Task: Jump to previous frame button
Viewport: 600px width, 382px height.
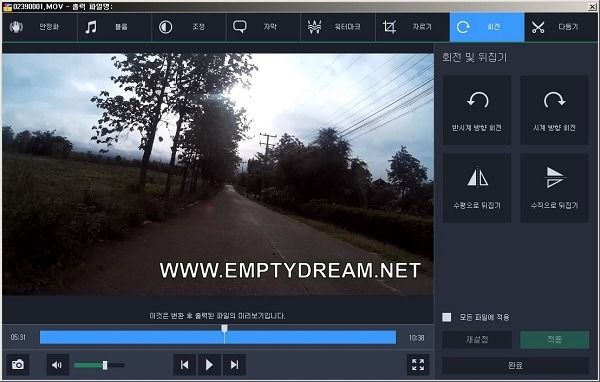Action: point(184,365)
